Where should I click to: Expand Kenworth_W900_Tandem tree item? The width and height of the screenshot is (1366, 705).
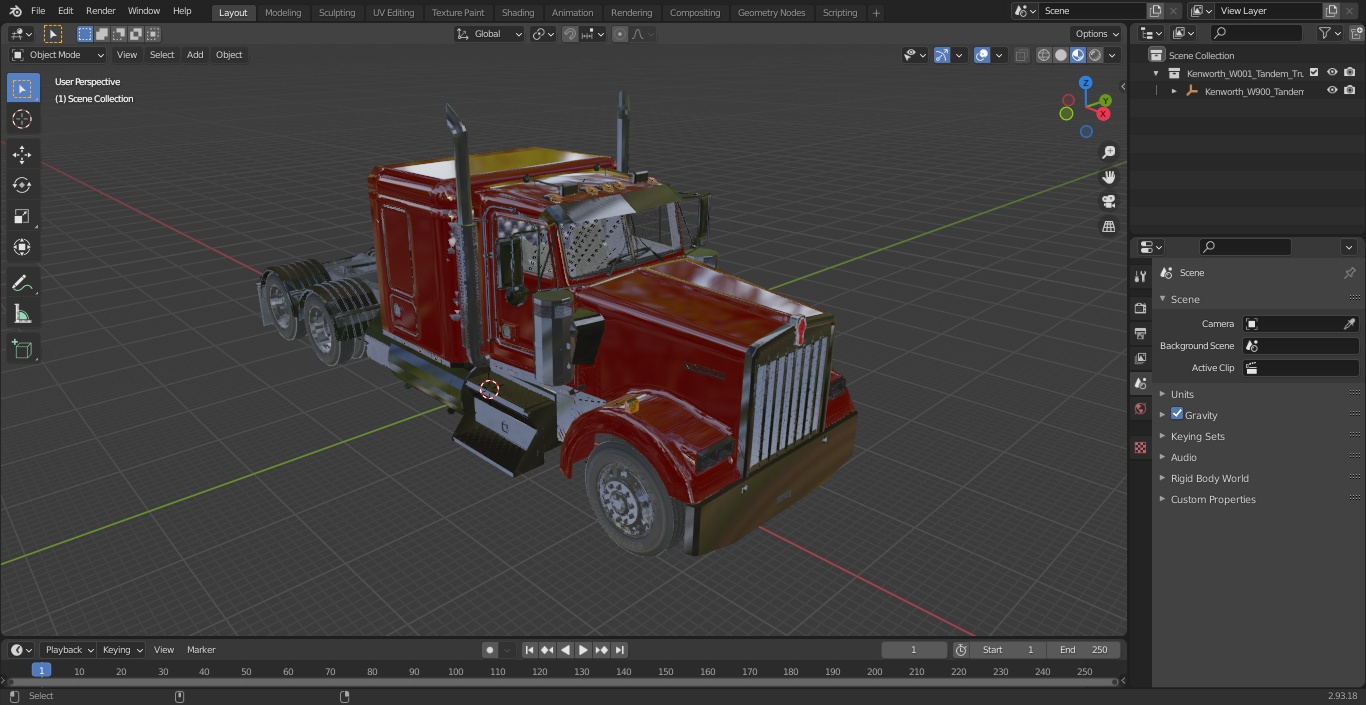click(x=1174, y=91)
